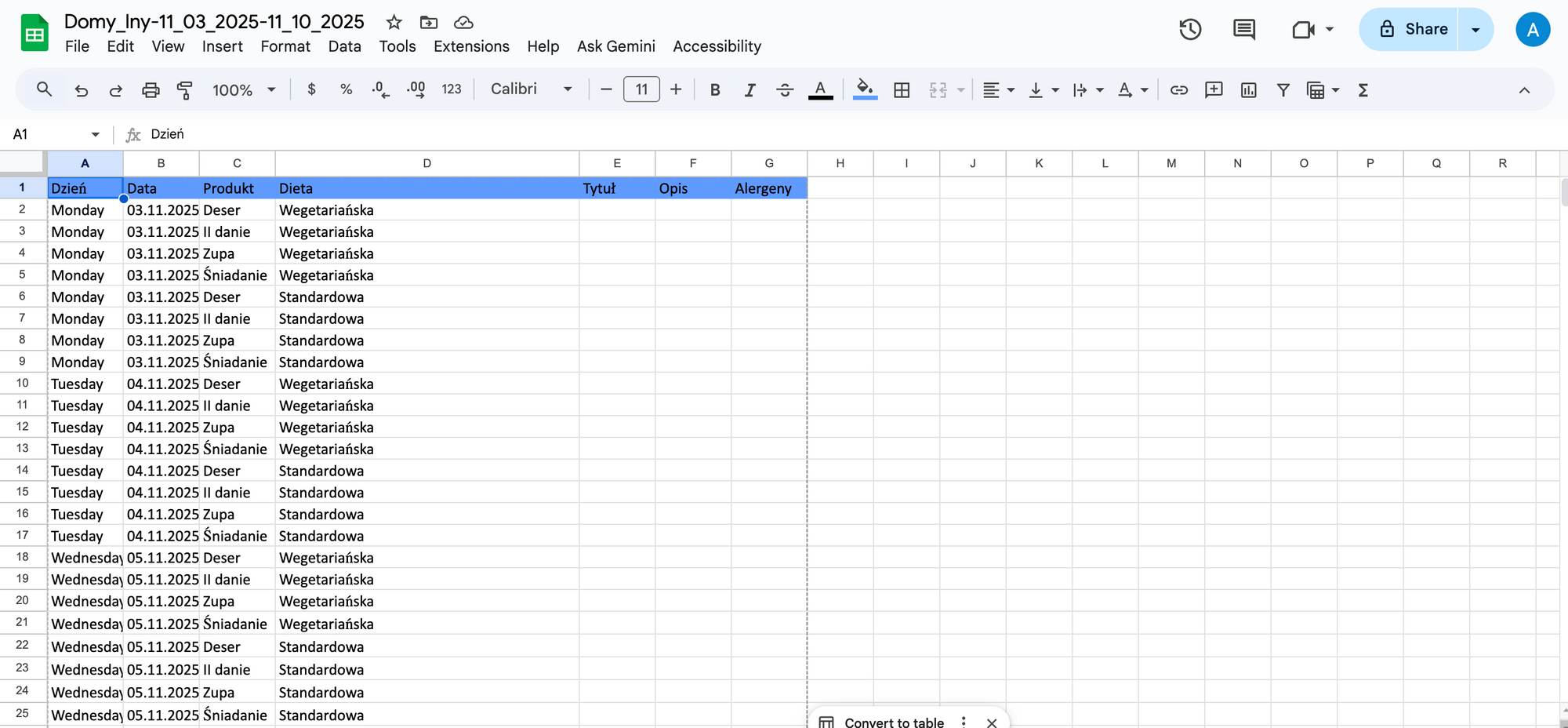This screenshot has width=1568, height=728.
Task: Open the fill color picker
Action: coord(864,90)
